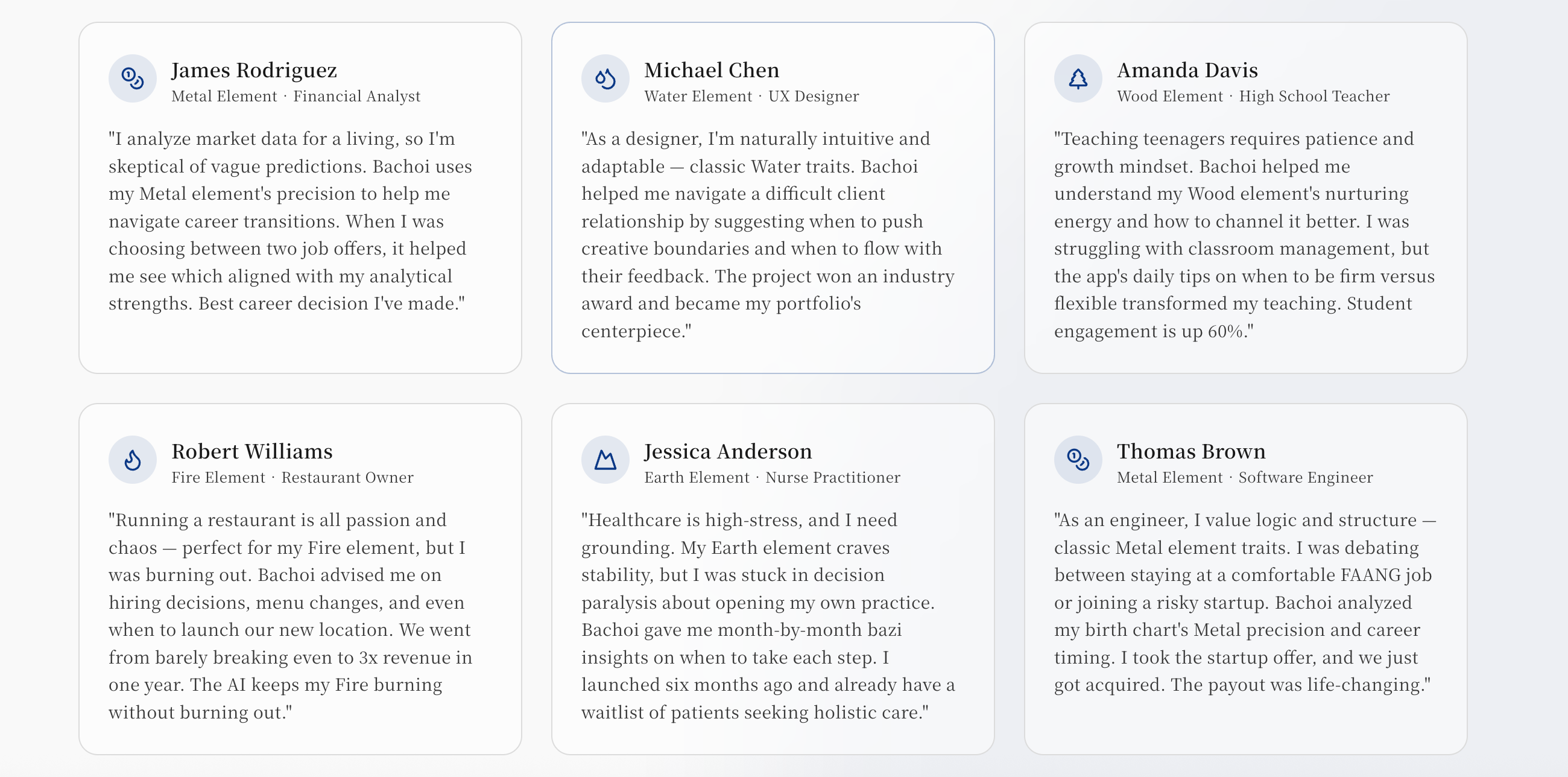Click the 'Metal Element · Software Engineer' subtitle
The height and width of the screenshot is (777, 1568).
(1245, 477)
